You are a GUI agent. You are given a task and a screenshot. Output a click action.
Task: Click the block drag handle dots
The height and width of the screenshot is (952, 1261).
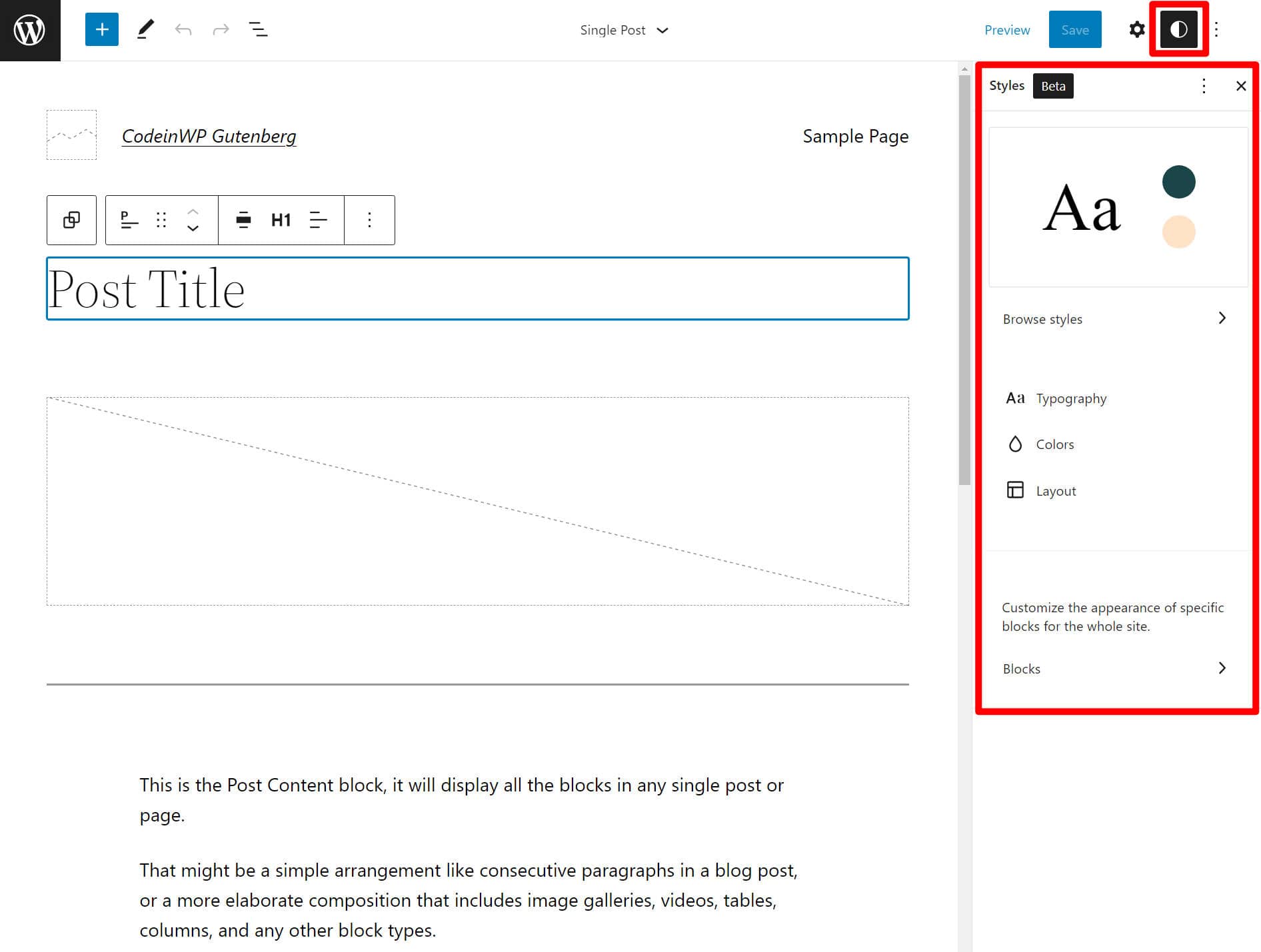coord(161,220)
